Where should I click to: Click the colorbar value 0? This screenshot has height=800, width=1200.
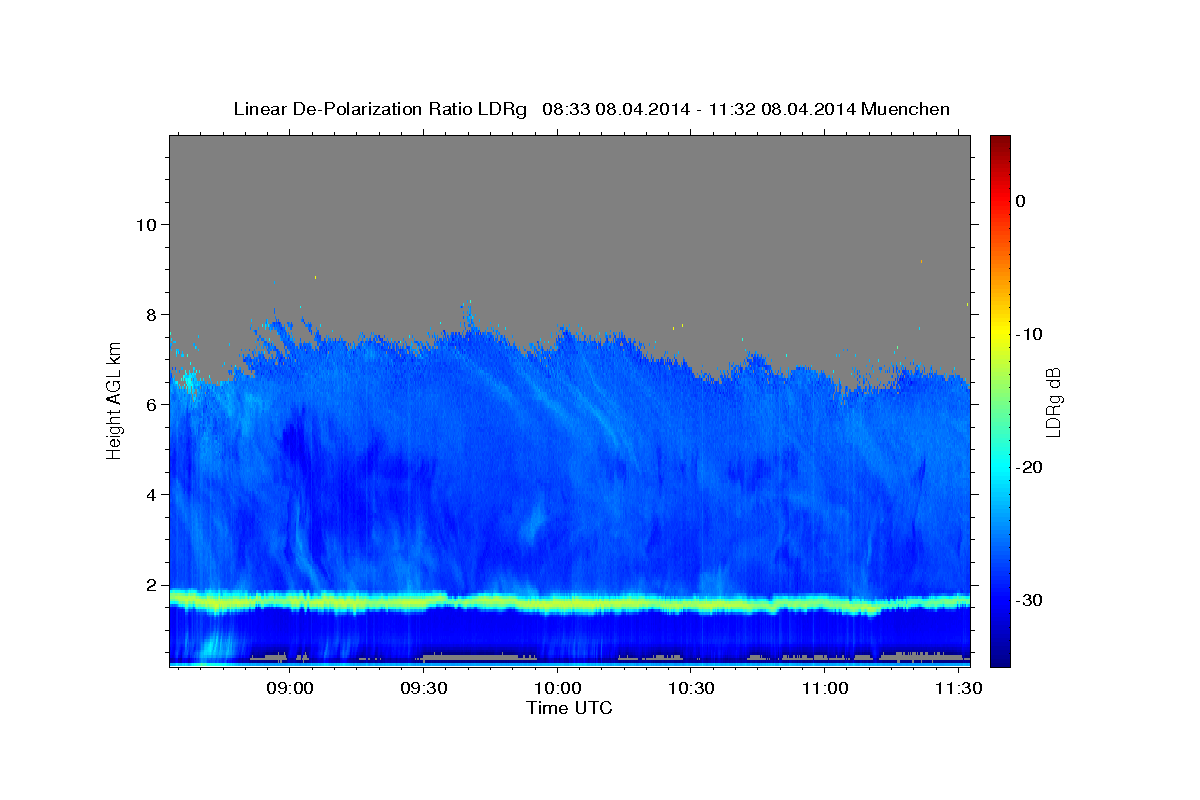tap(1020, 201)
